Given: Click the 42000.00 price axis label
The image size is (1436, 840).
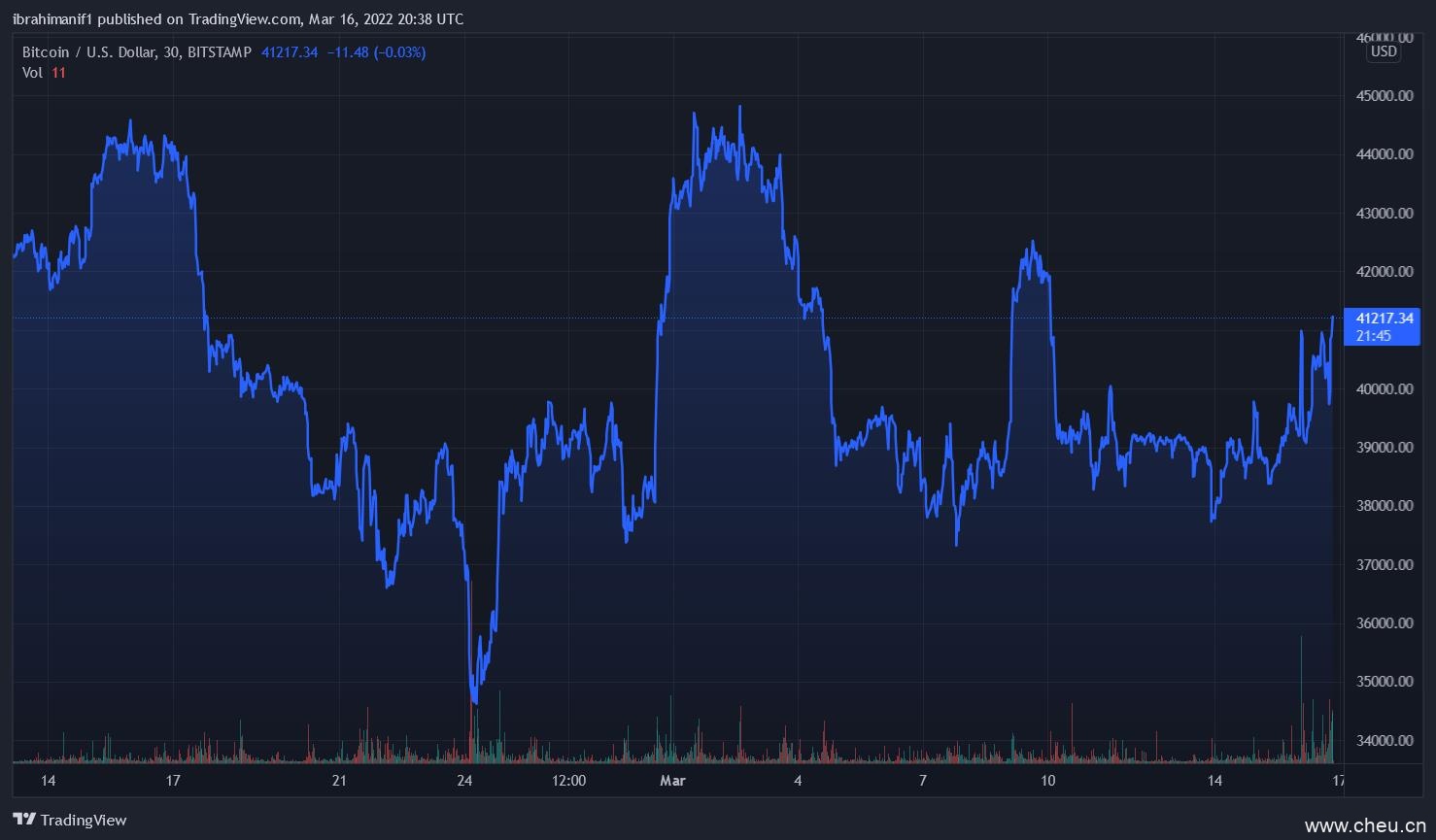Looking at the screenshot, I should 1385,272.
